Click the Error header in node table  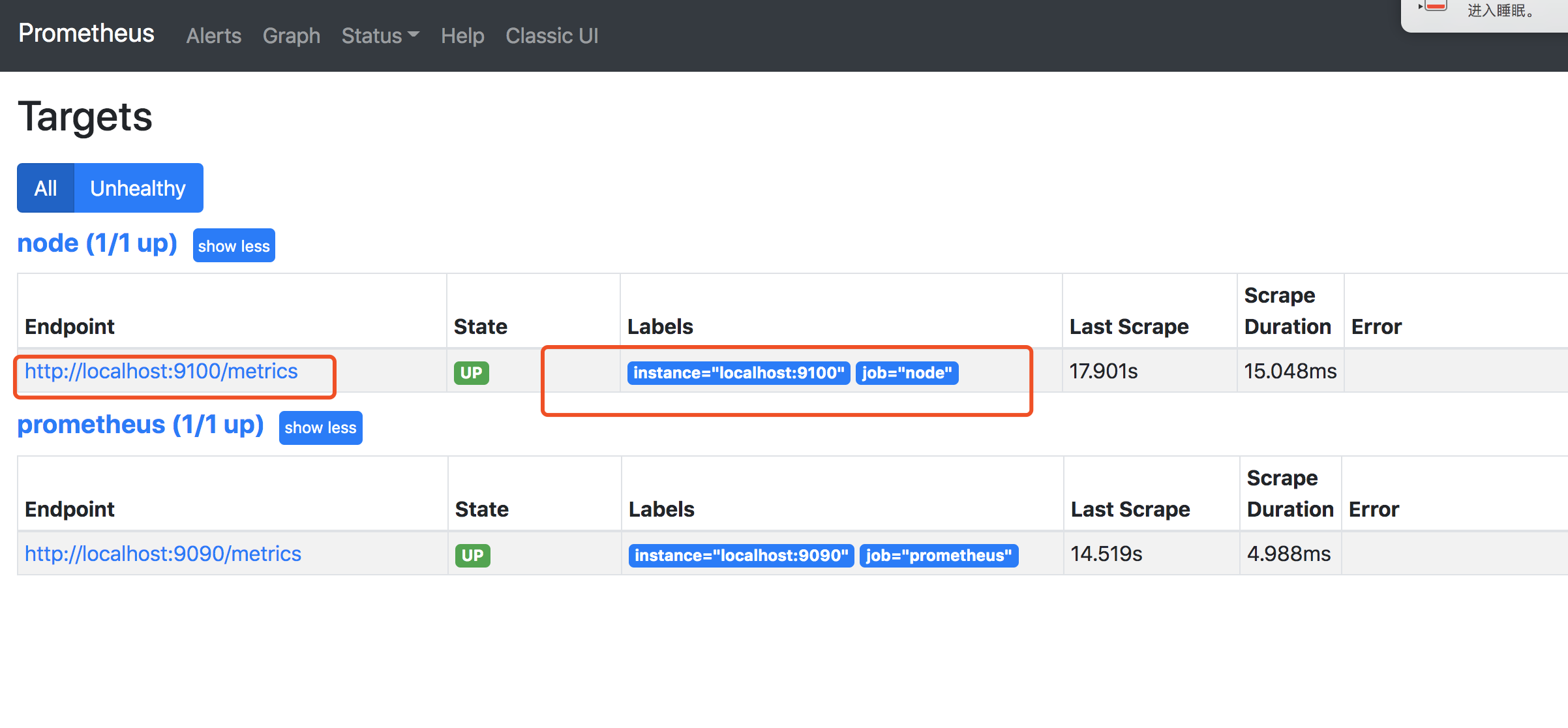pos(1376,326)
